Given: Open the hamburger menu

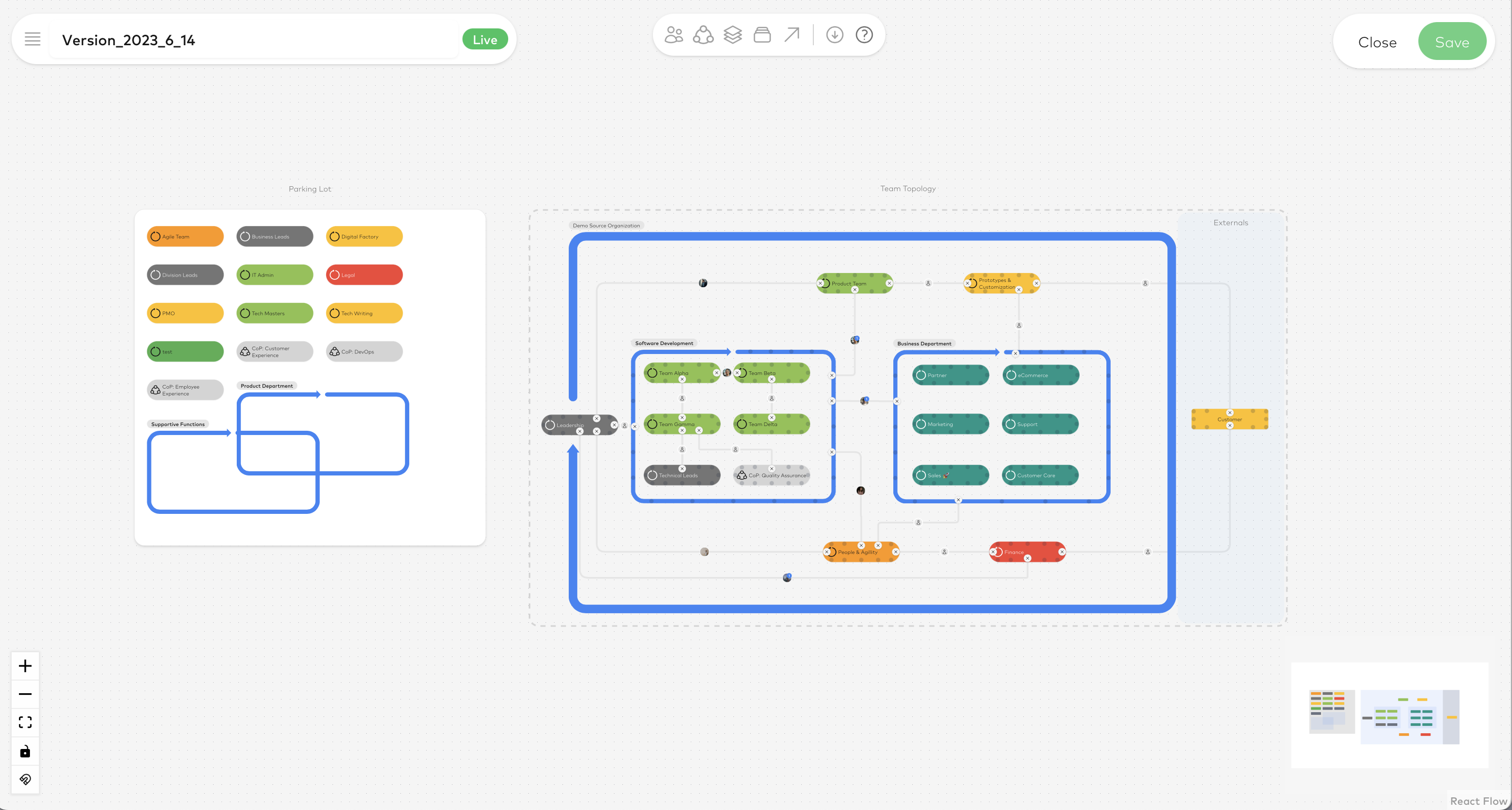Looking at the screenshot, I should click(x=32, y=39).
